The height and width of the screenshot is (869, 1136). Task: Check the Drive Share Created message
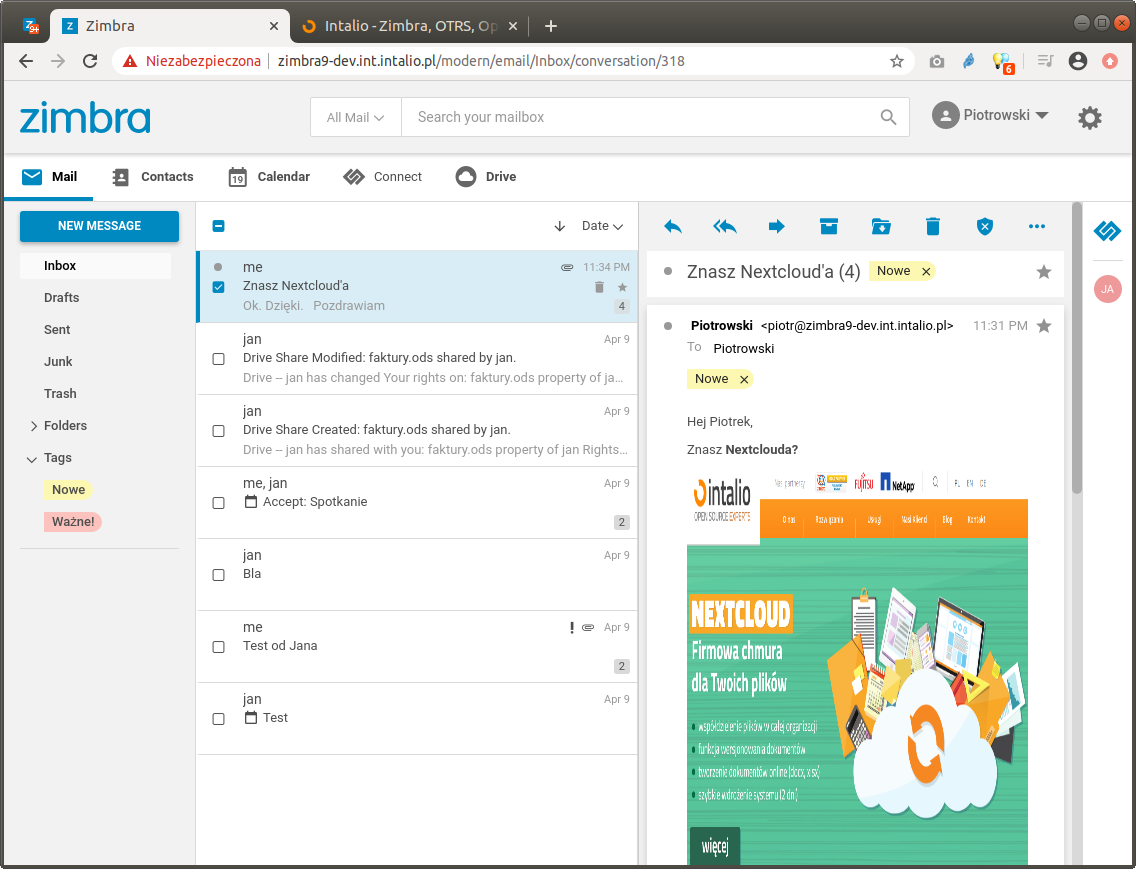tap(218, 431)
